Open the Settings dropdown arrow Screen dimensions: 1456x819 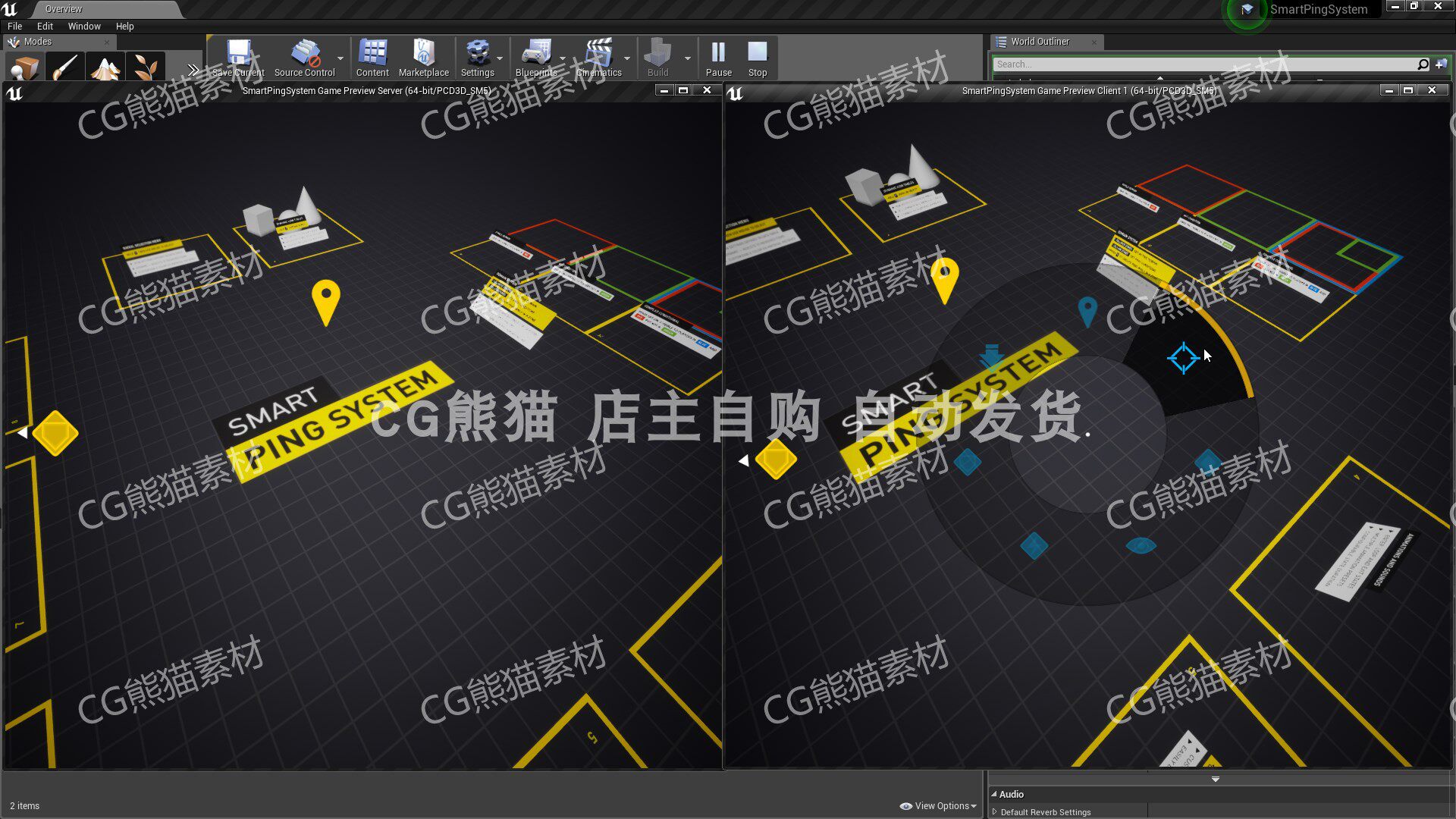500,58
